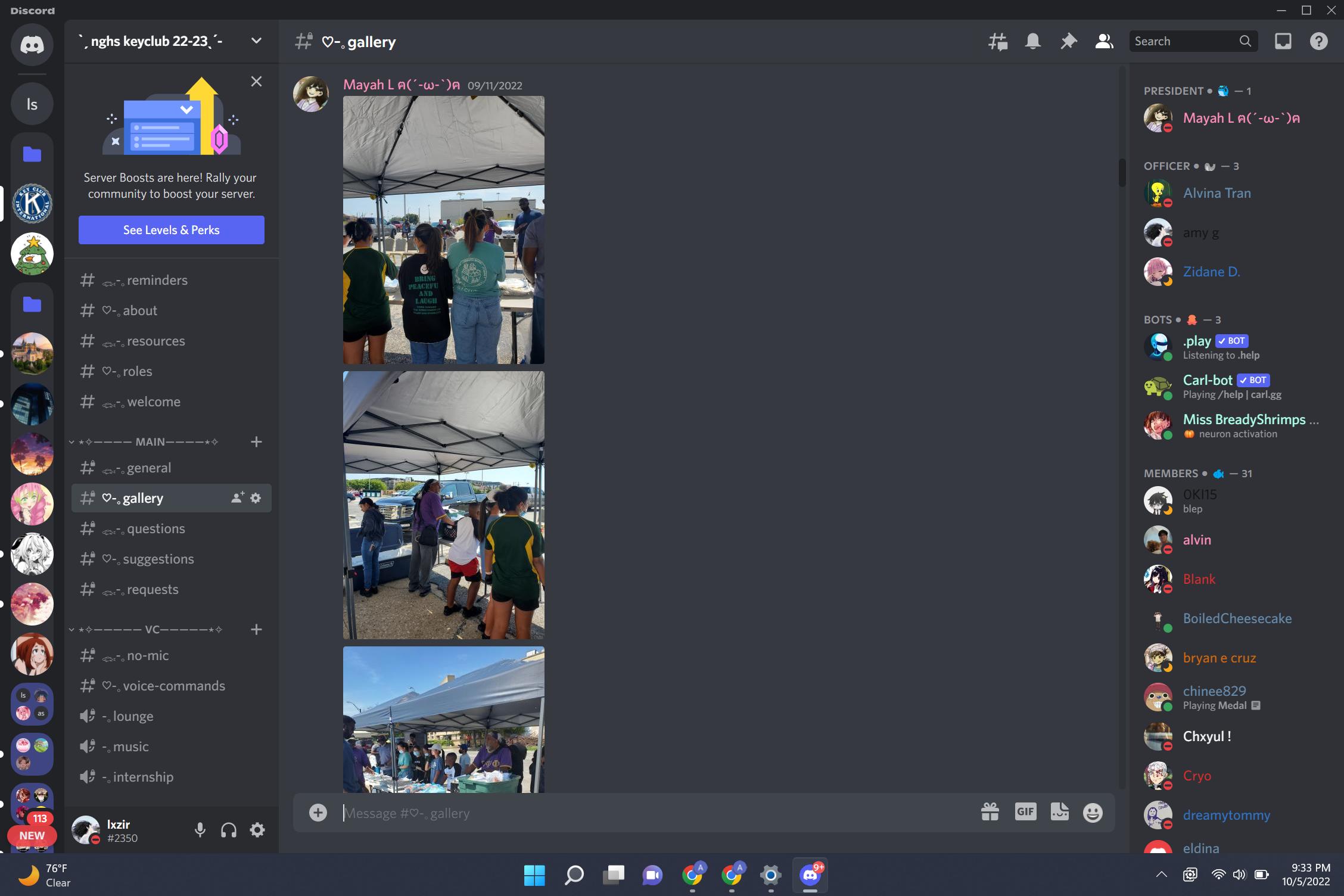Click See Levels & Perks button
Screen dimensions: 1344x896
point(172,230)
